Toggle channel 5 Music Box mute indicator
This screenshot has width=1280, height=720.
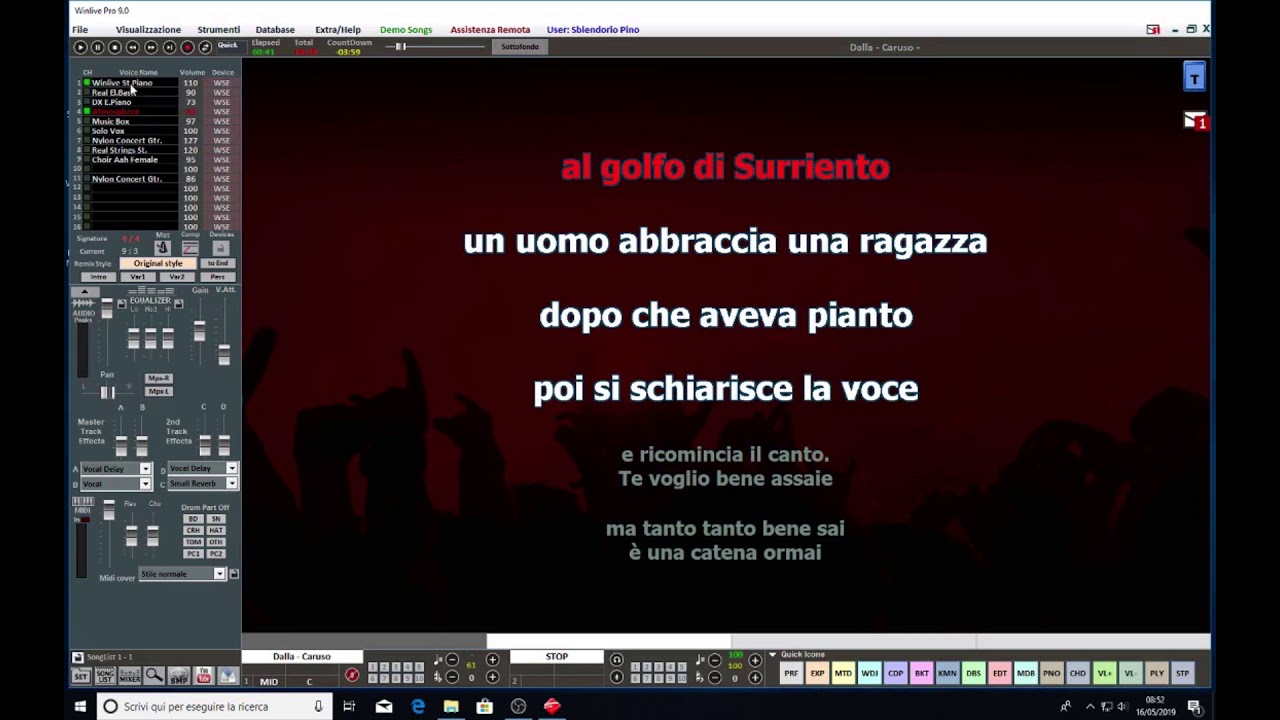(87, 121)
